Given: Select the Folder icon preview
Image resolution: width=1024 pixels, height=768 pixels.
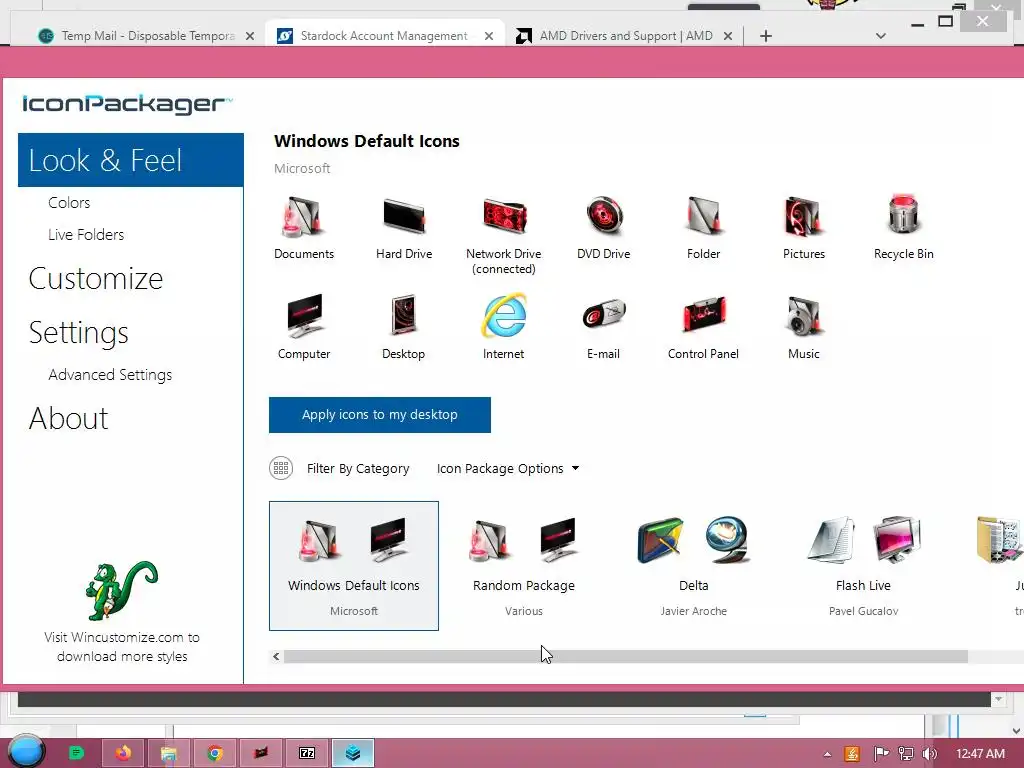Looking at the screenshot, I should coord(703,217).
